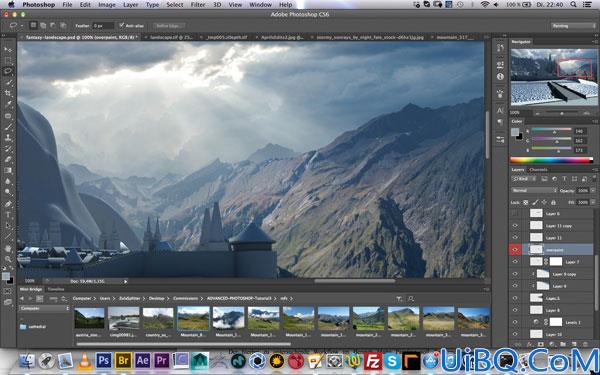
Task: Hide the Levels 1 adjustment layer
Action: coord(515,322)
